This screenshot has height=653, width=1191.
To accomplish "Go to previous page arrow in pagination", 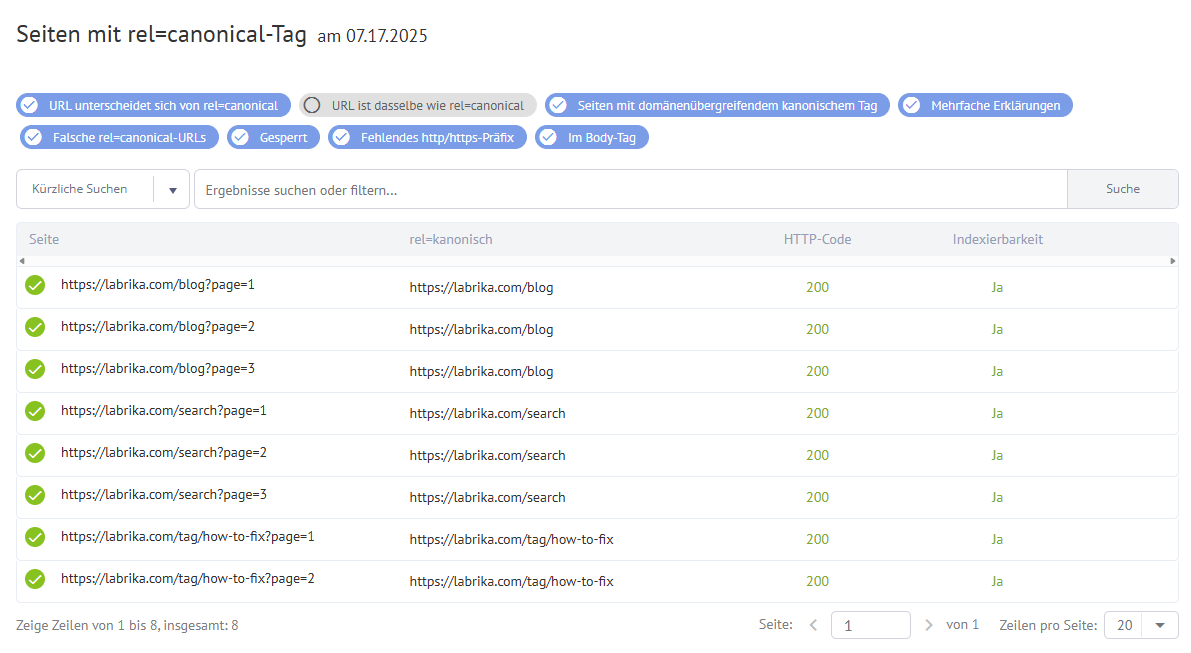I will 813,625.
